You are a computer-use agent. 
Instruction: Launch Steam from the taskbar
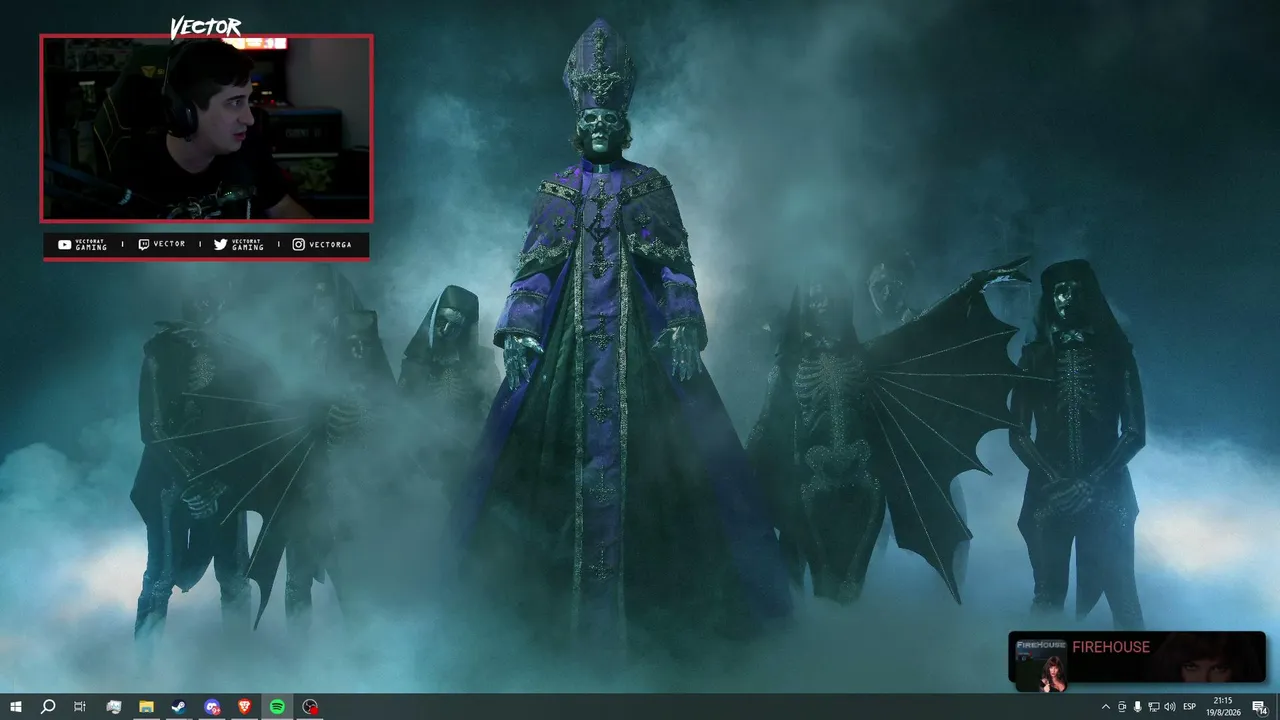click(x=179, y=707)
